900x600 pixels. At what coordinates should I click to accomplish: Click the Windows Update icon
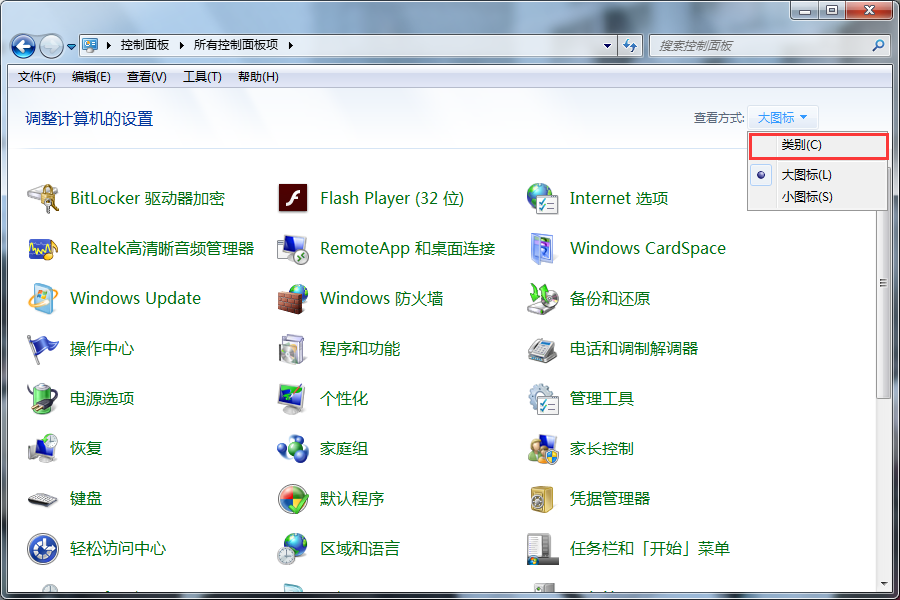pos(43,298)
